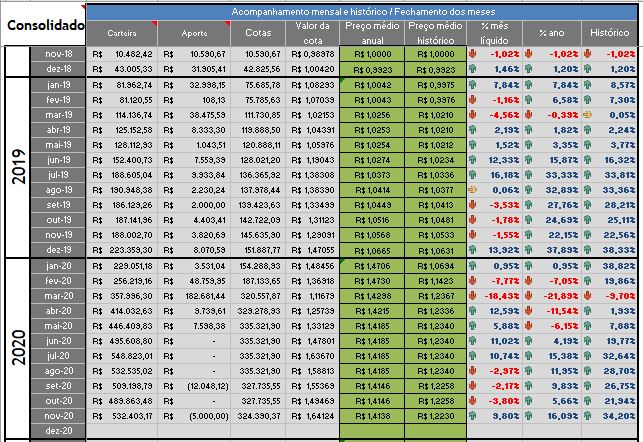Click the green up arrow in the jan-20 % mês column
643x442 pixels.
coord(472,266)
